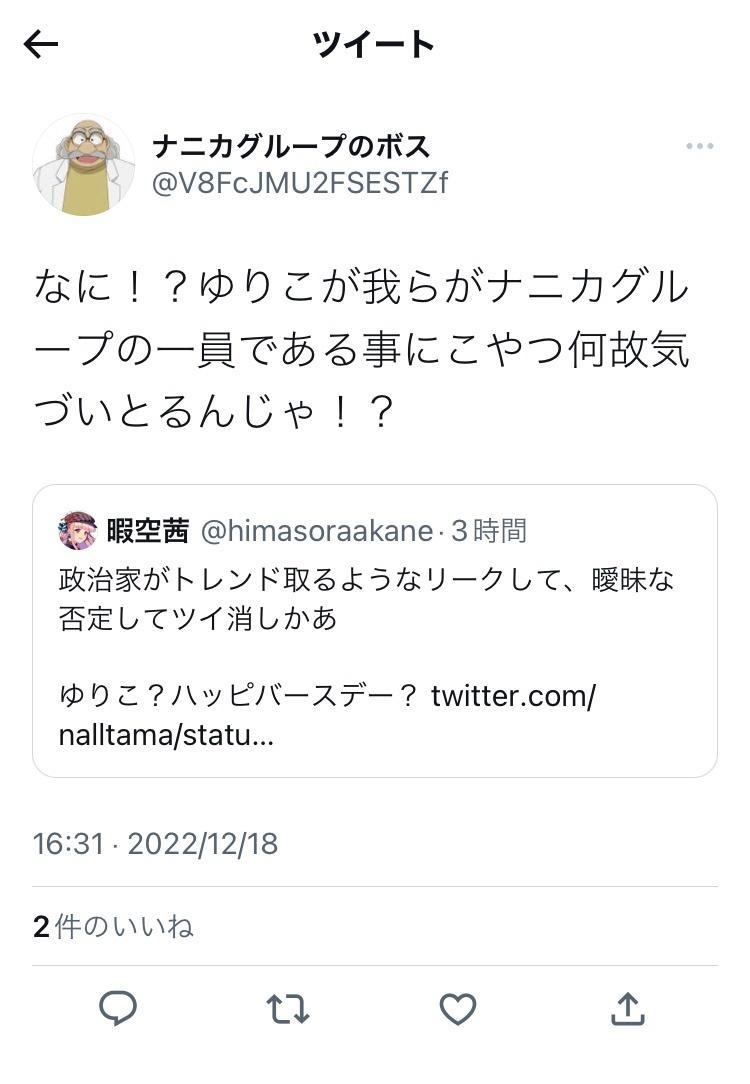Tap the reply speech bubble icon
750x1084 pixels.
coord(118,1009)
